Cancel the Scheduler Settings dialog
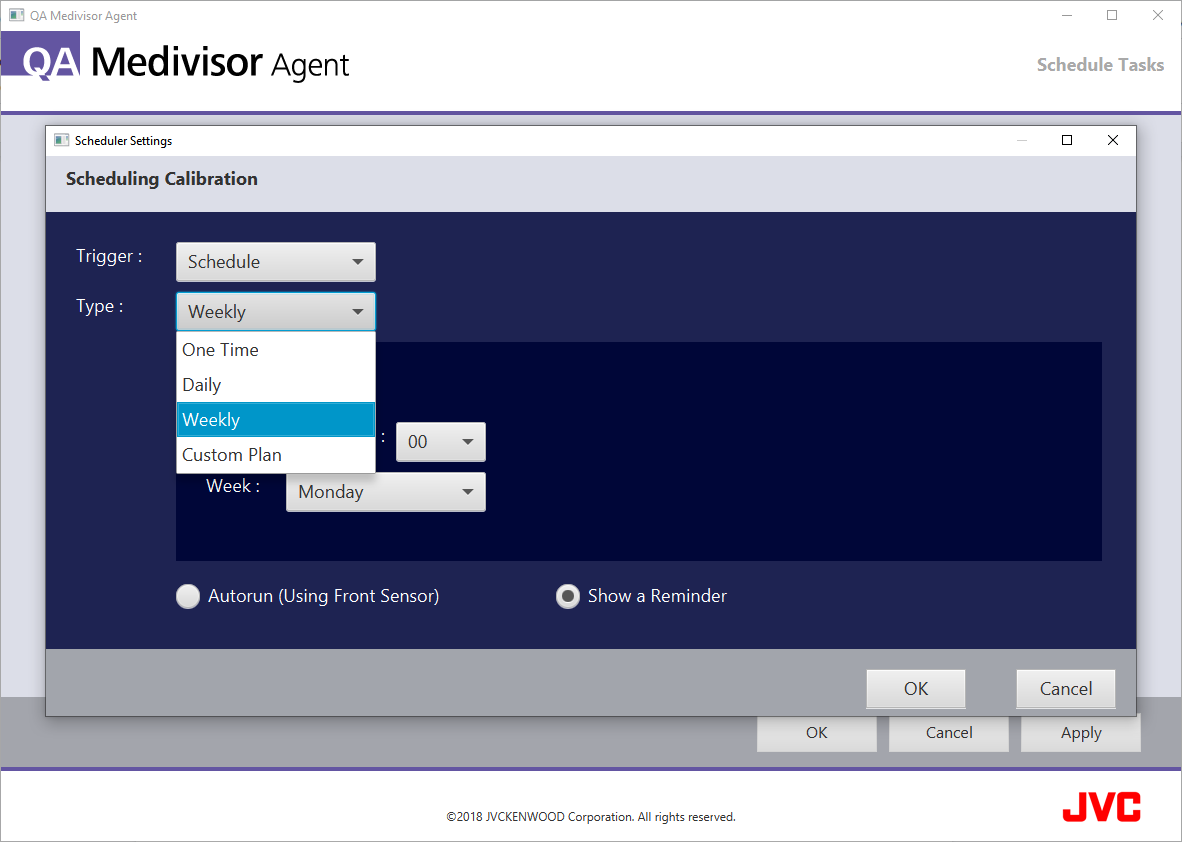 [1066, 689]
